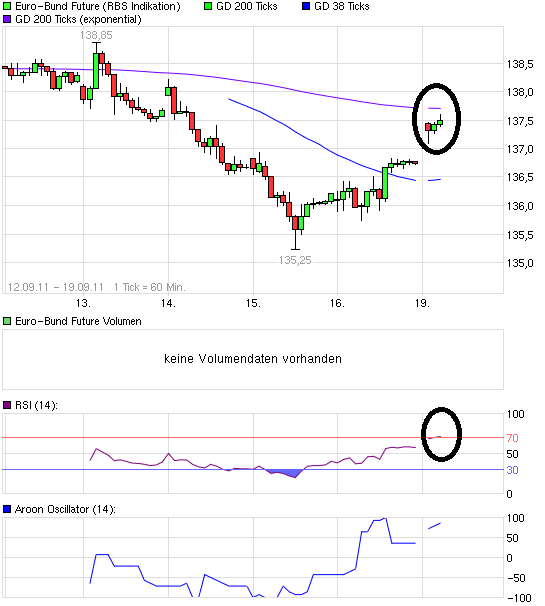The width and height of the screenshot is (545, 606).
Task: Click the price axis value 137,5
Action: pyautogui.click(x=520, y=121)
